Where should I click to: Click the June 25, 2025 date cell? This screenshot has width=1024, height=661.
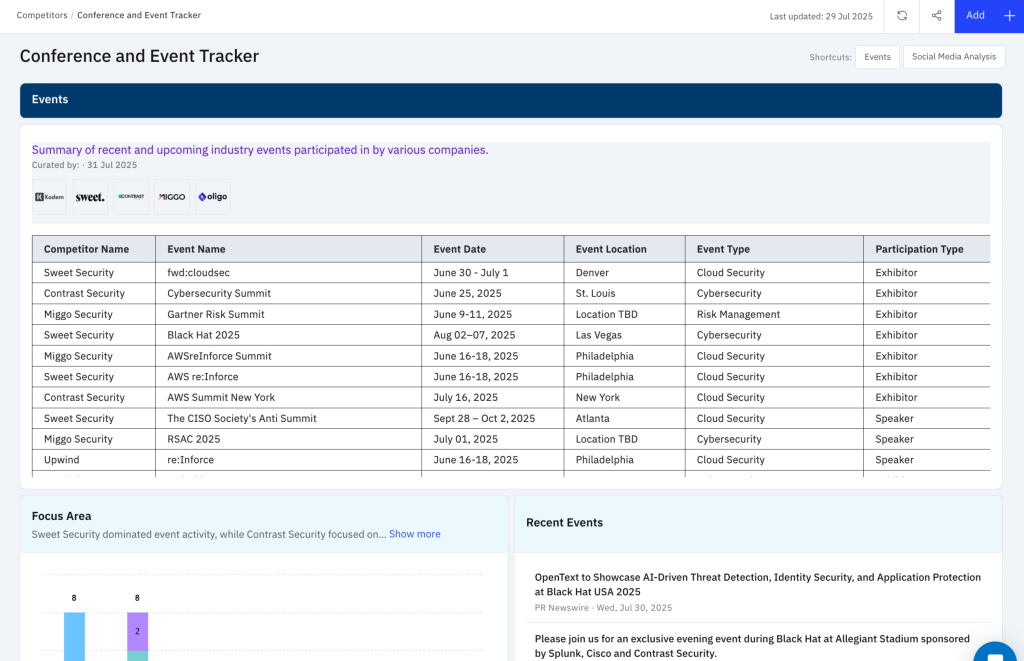pyautogui.click(x=493, y=293)
